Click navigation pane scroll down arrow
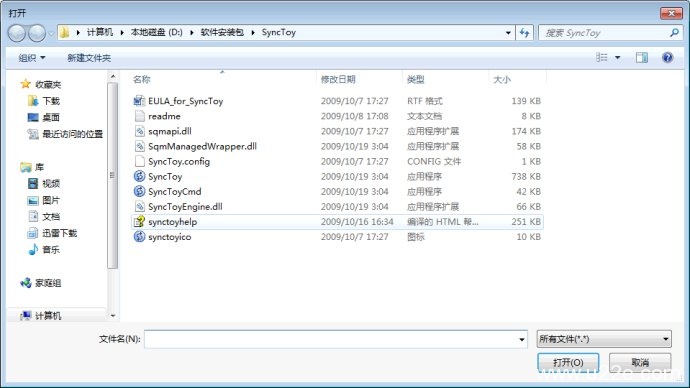Image resolution: width=690 pixels, height=388 pixels. click(113, 315)
